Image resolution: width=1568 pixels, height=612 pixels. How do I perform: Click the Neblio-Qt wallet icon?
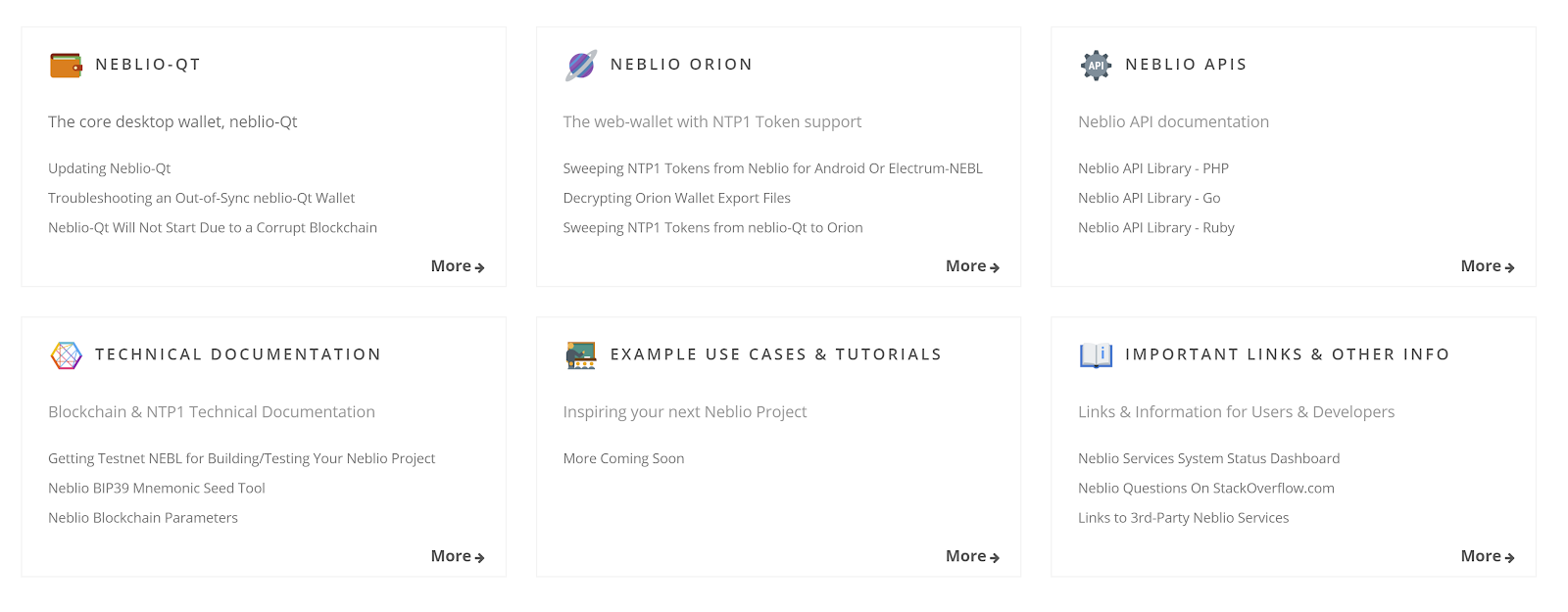click(x=66, y=65)
